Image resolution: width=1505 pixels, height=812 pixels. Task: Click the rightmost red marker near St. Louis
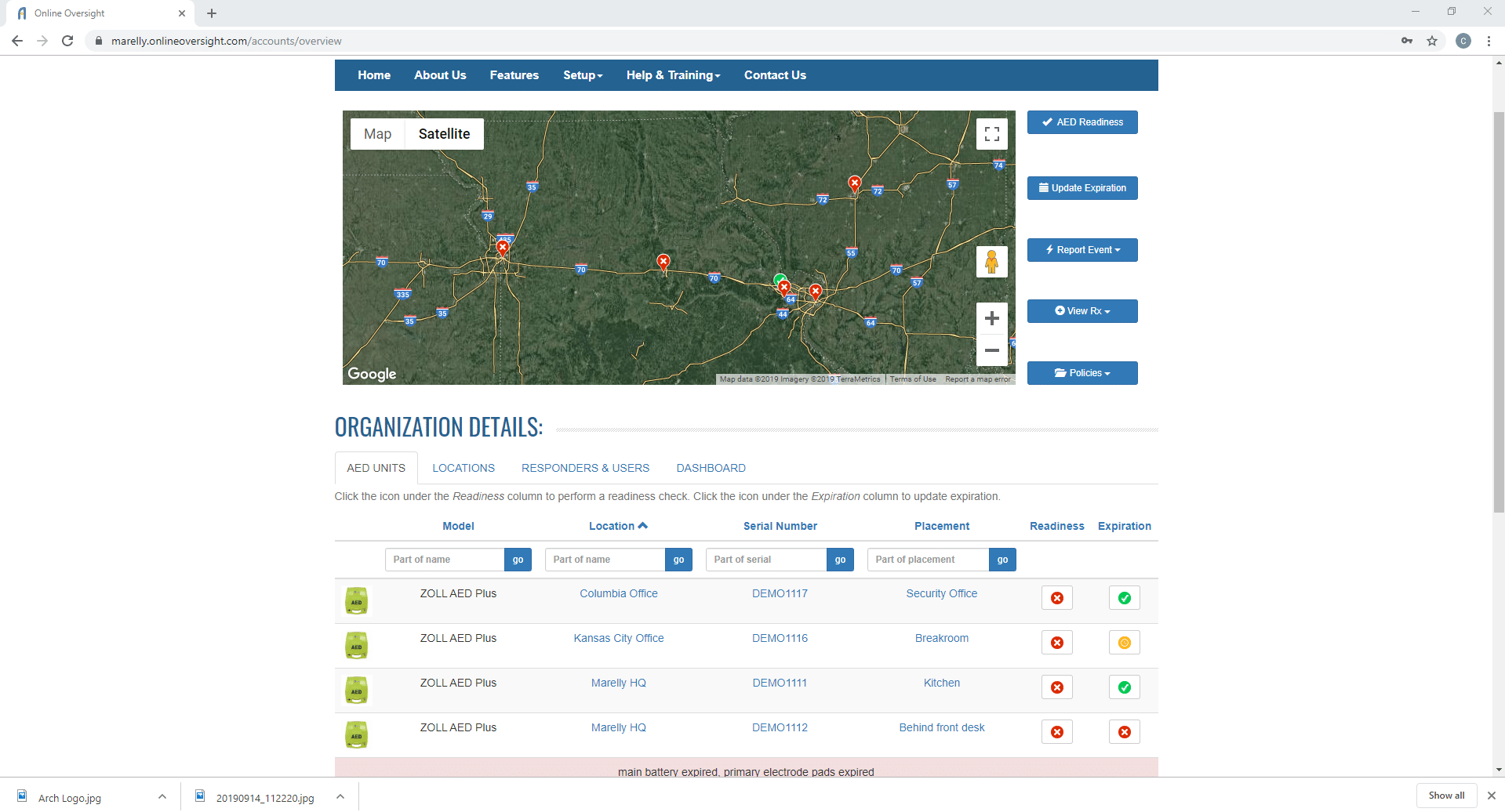click(x=816, y=292)
